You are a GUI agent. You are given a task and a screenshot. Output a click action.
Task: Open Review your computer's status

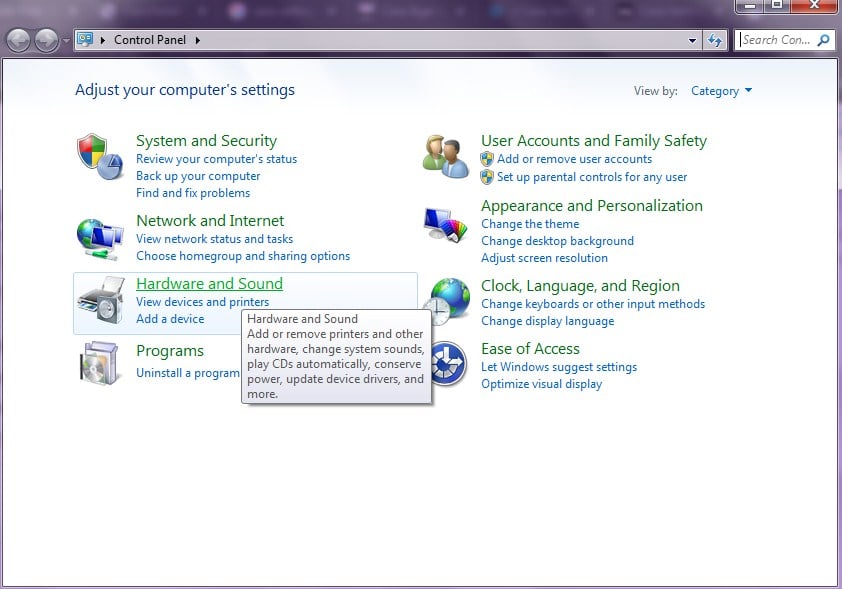pos(216,159)
